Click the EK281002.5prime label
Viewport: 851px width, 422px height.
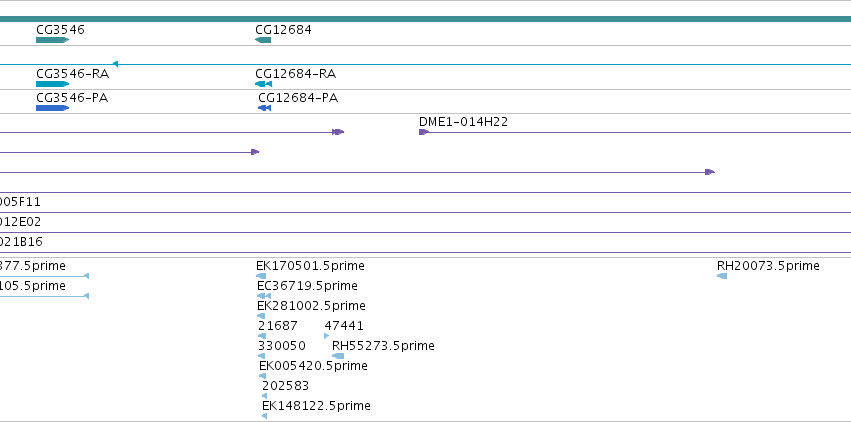[x=312, y=306]
